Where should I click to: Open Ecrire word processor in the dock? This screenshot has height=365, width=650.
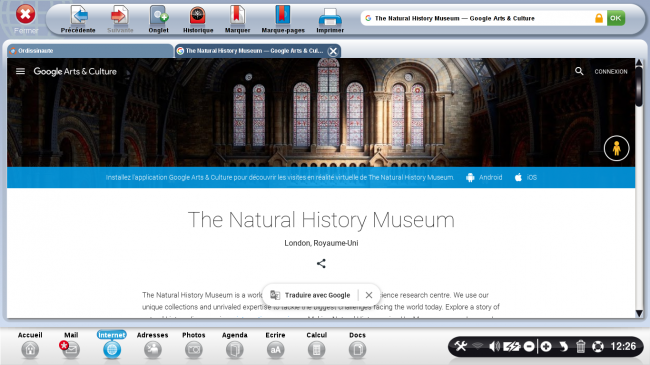275,345
